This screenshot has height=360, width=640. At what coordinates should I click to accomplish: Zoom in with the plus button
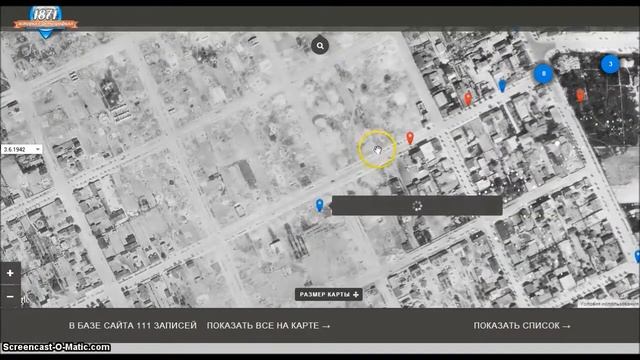[10, 273]
